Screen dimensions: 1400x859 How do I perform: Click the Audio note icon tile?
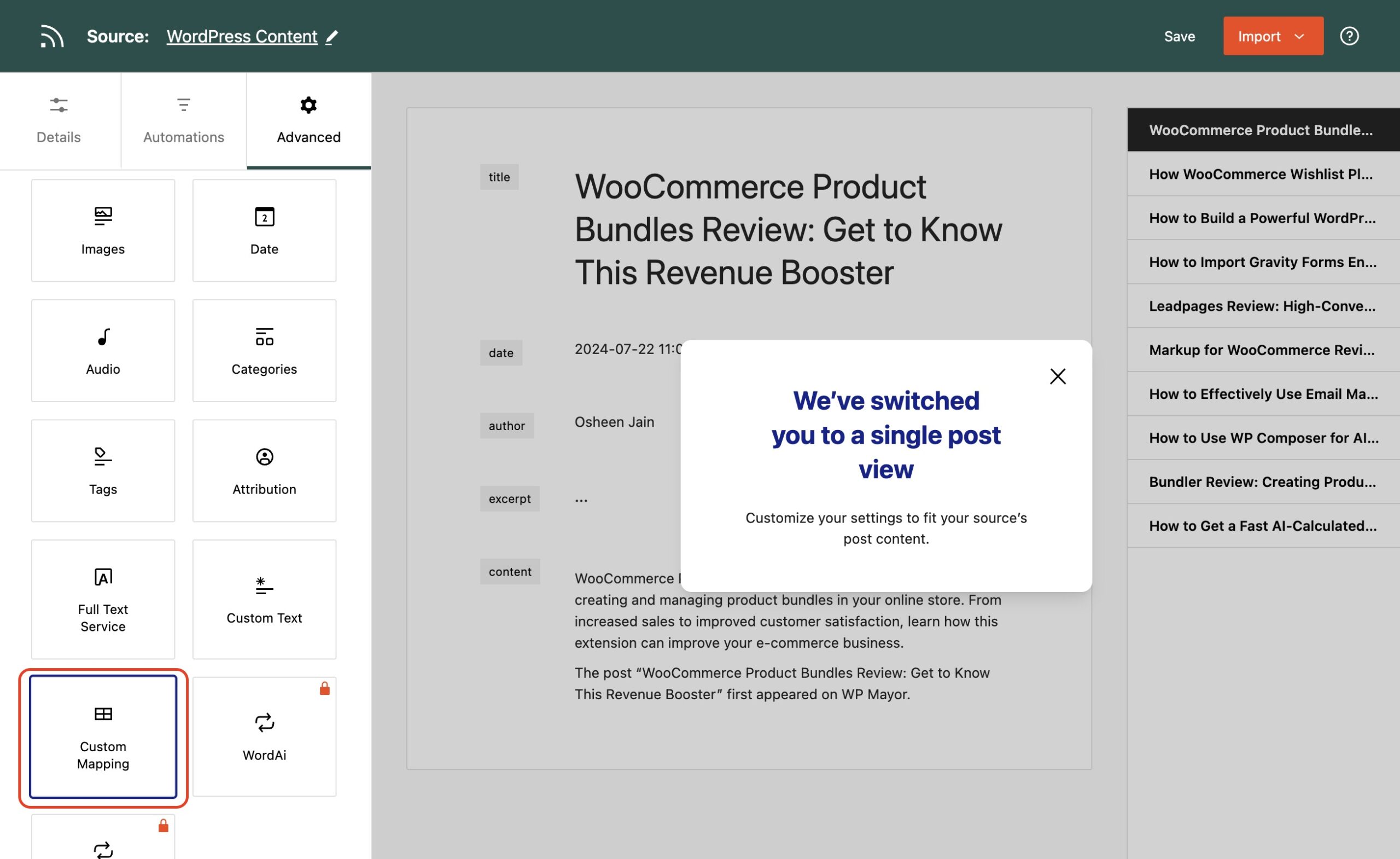(102, 336)
